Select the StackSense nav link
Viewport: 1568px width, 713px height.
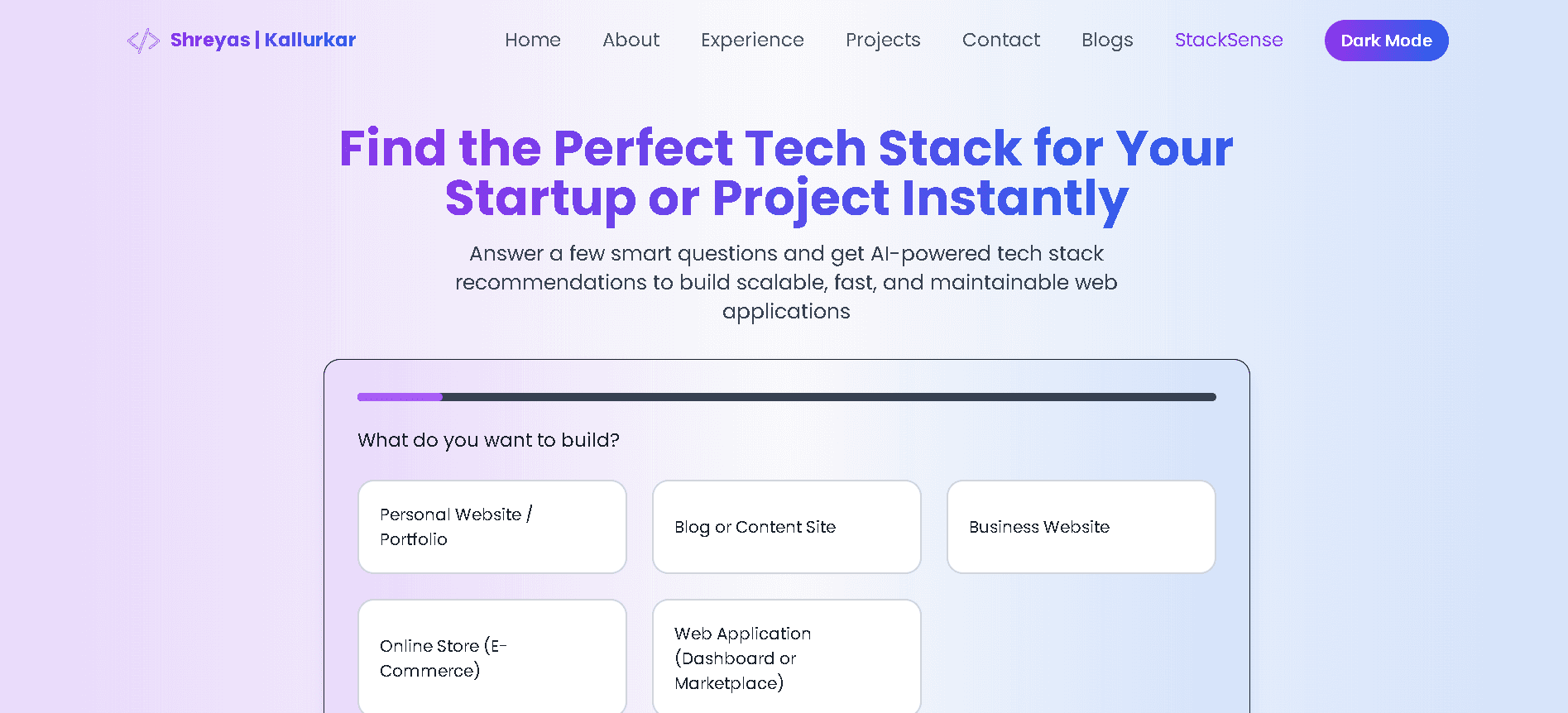pos(1229,40)
